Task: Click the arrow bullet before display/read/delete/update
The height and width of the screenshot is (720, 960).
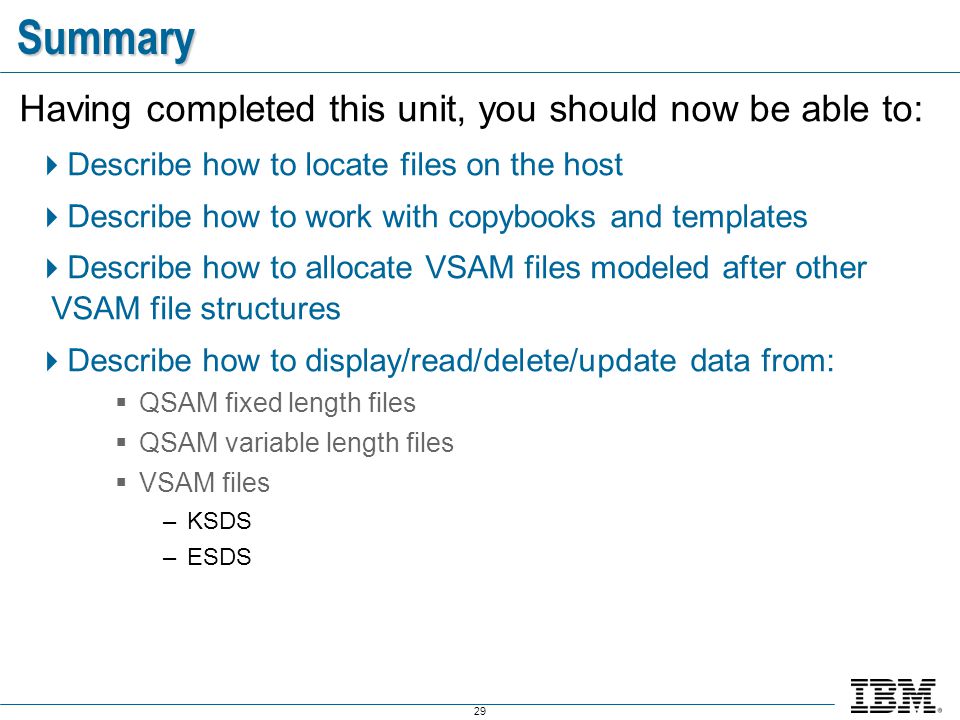Action: (52, 361)
